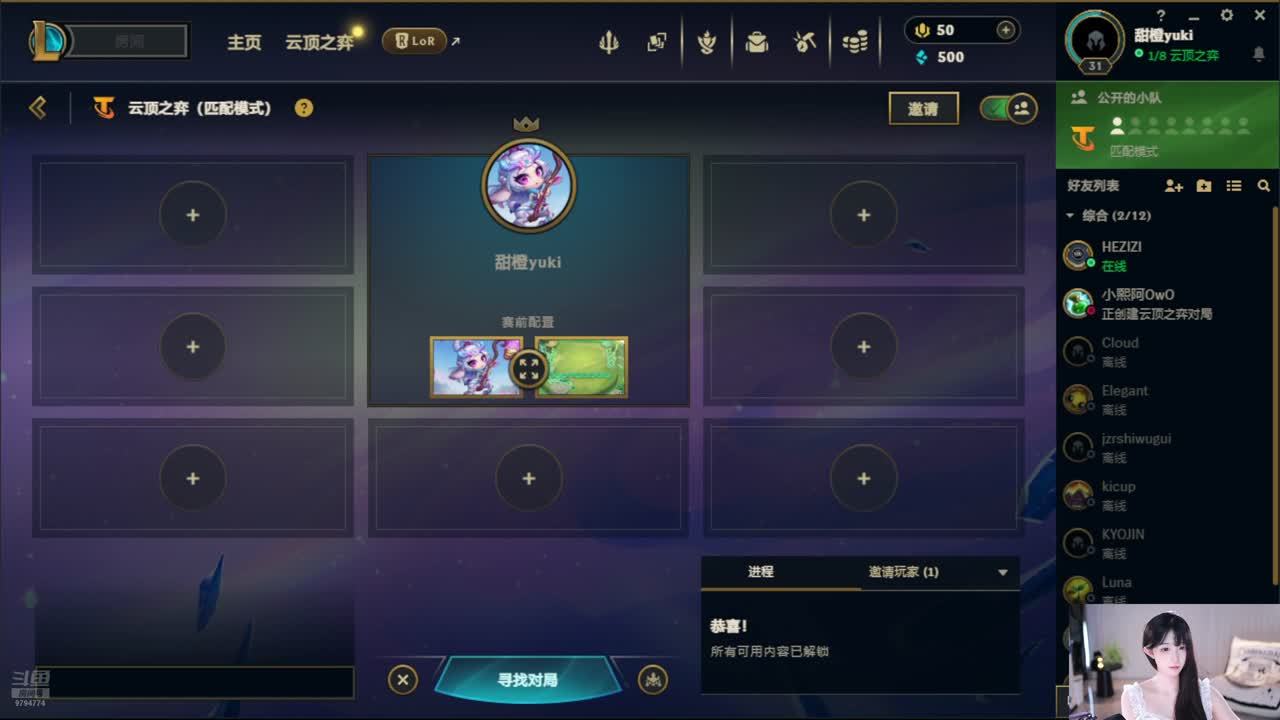Expand the pre-match loadout configuration
This screenshot has width=1280, height=720.
529,368
